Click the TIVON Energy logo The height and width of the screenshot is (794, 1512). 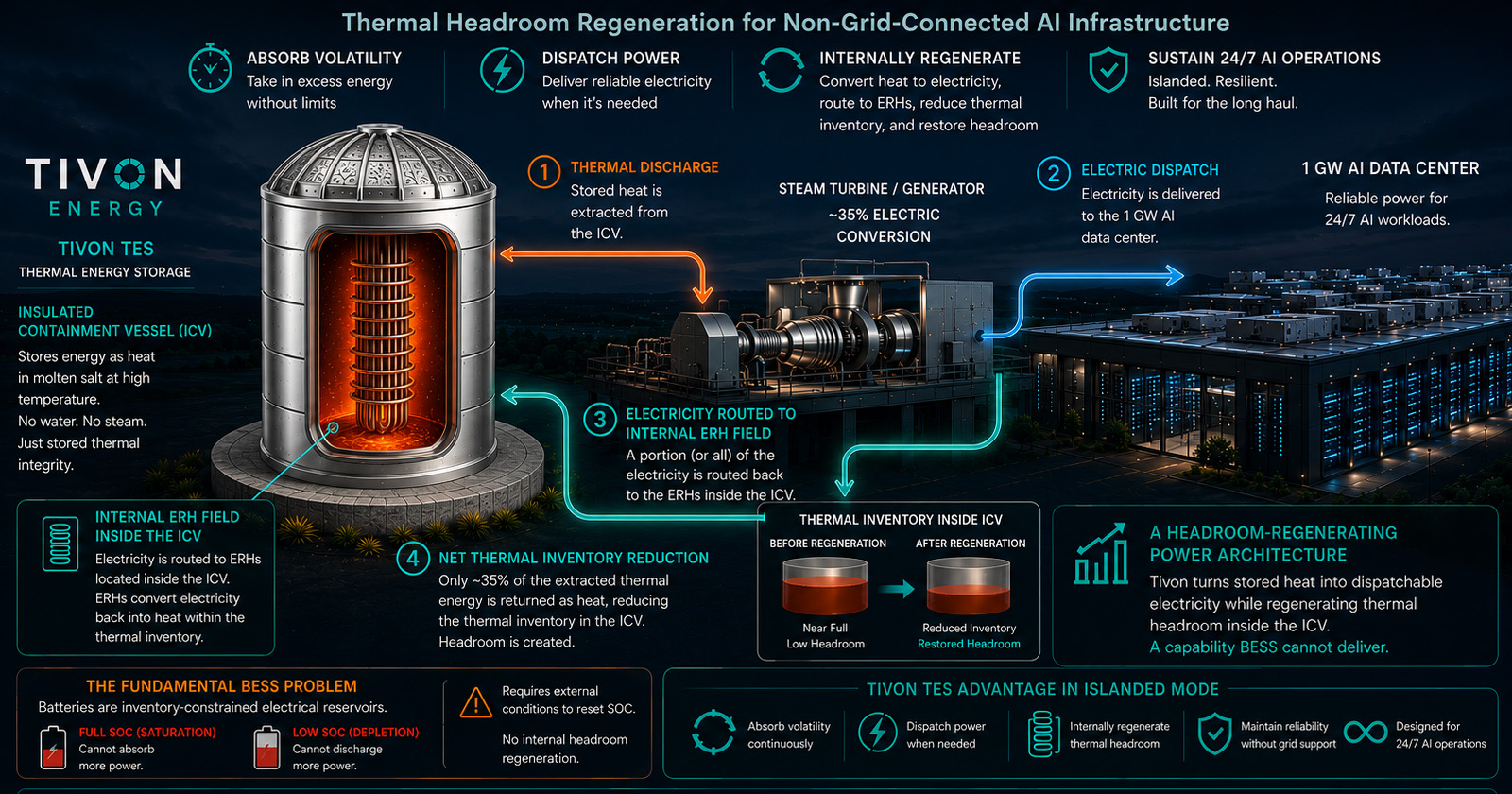click(104, 187)
